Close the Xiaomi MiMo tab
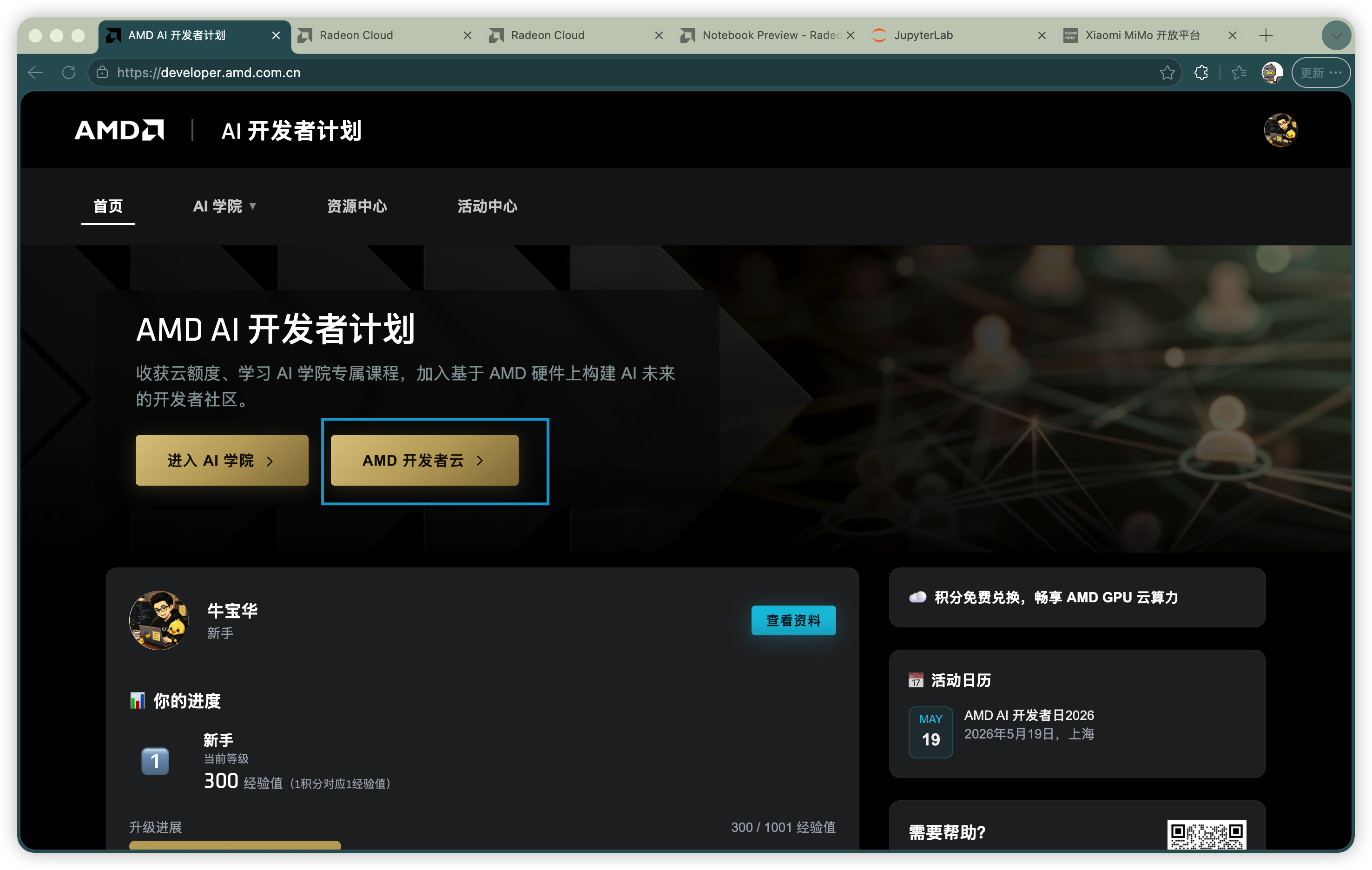1372x870 pixels. click(x=1233, y=35)
